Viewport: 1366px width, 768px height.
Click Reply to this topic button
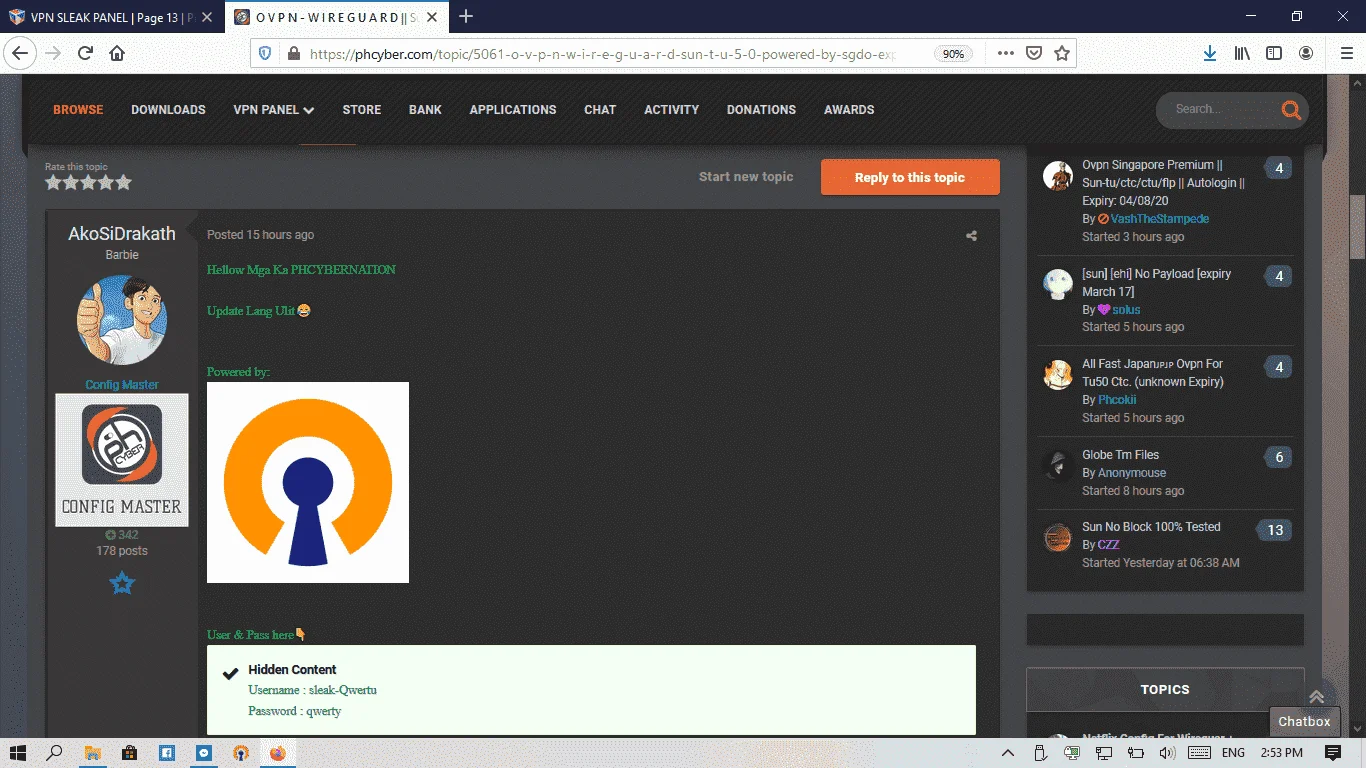click(910, 177)
